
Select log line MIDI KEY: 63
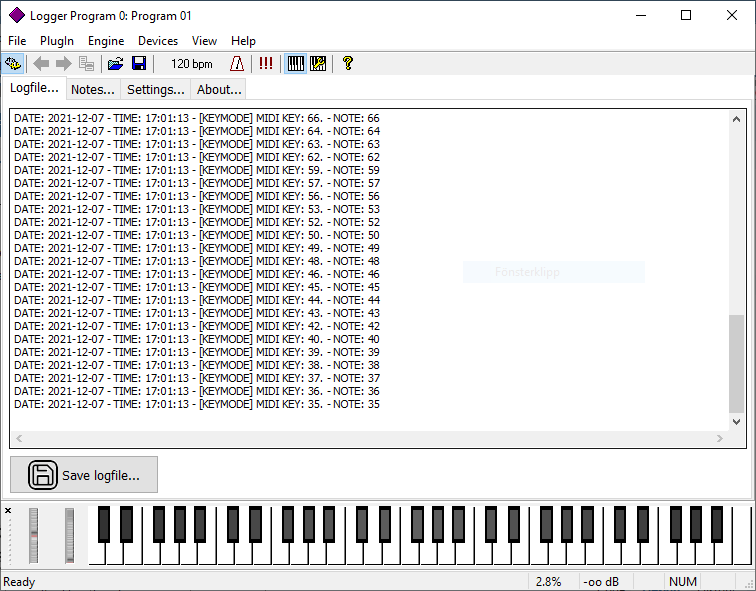click(197, 144)
